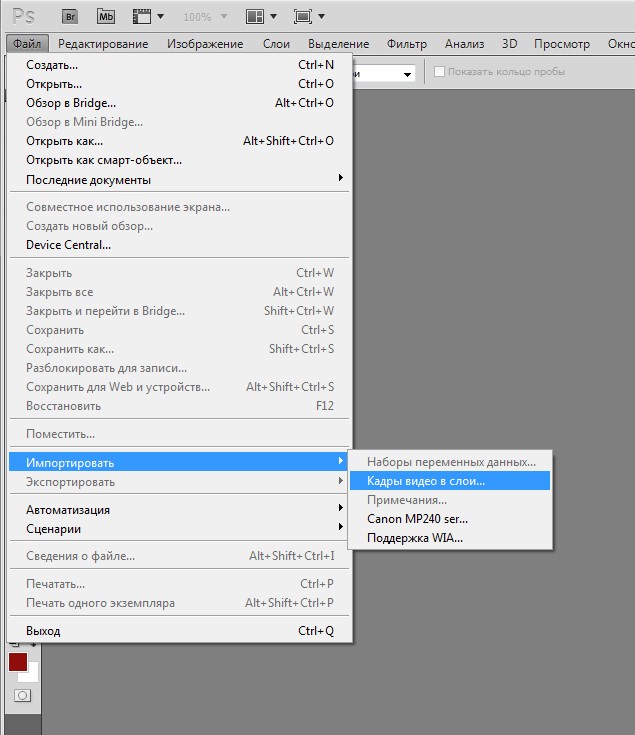Enable Показать кольцо пробы checkbox
This screenshot has height=735, width=635.
click(439, 72)
